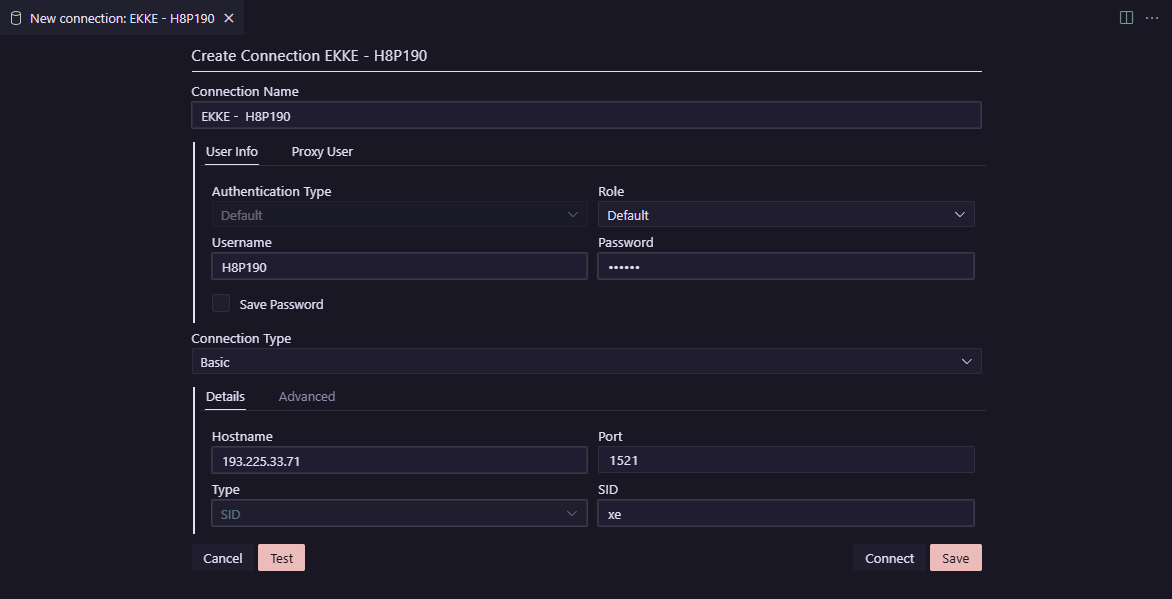
Task: Click the Connect button
Action: tap(888, 558)
